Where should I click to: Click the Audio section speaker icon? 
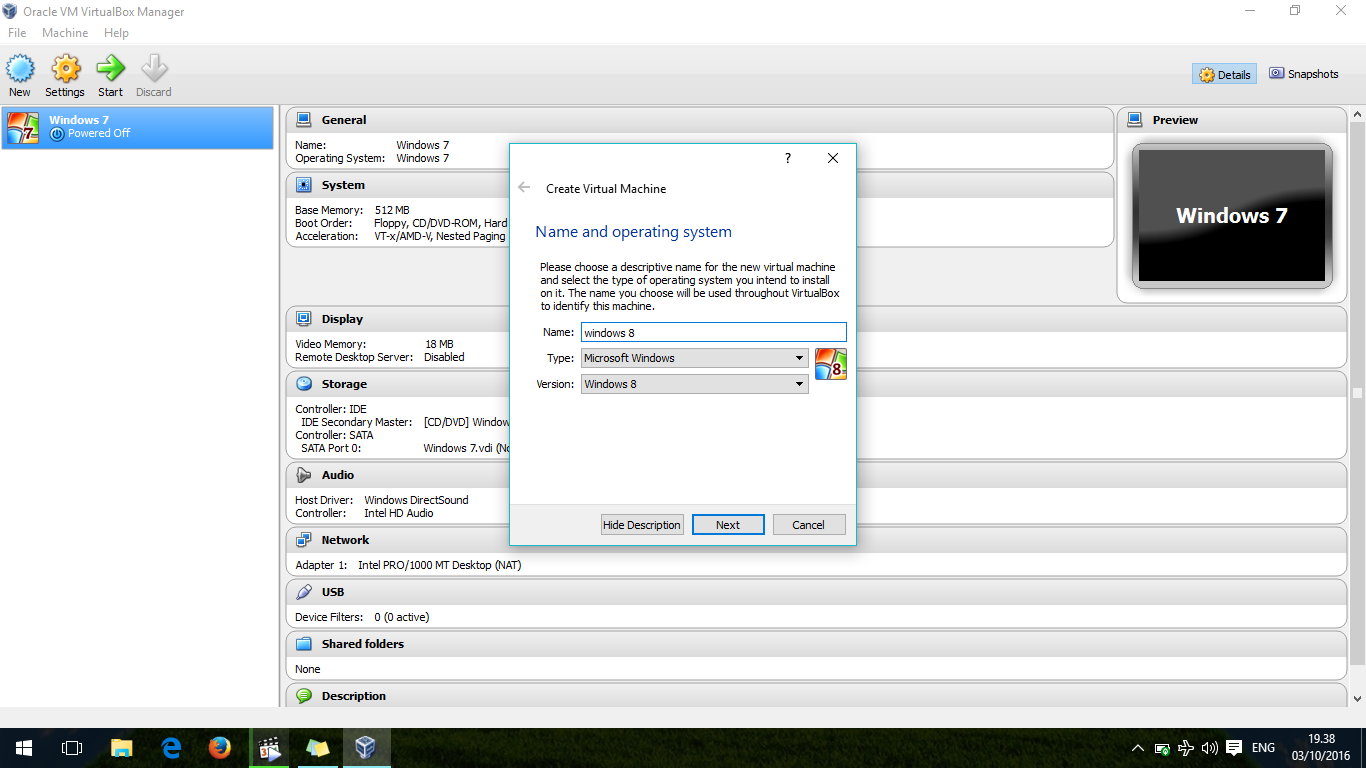click(x=304, y=475)
